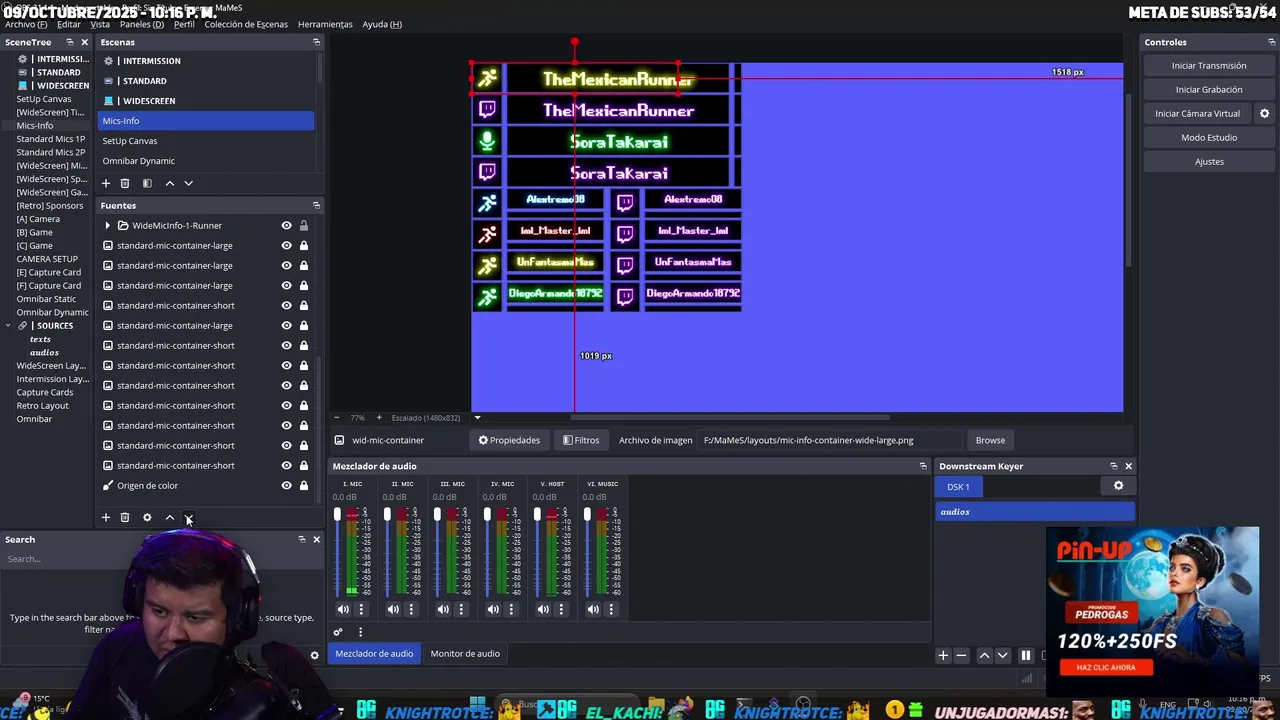Screen dimensions: 1280x720
Task: Open Filtros for selected source
Action: click(x=581, y=440)
